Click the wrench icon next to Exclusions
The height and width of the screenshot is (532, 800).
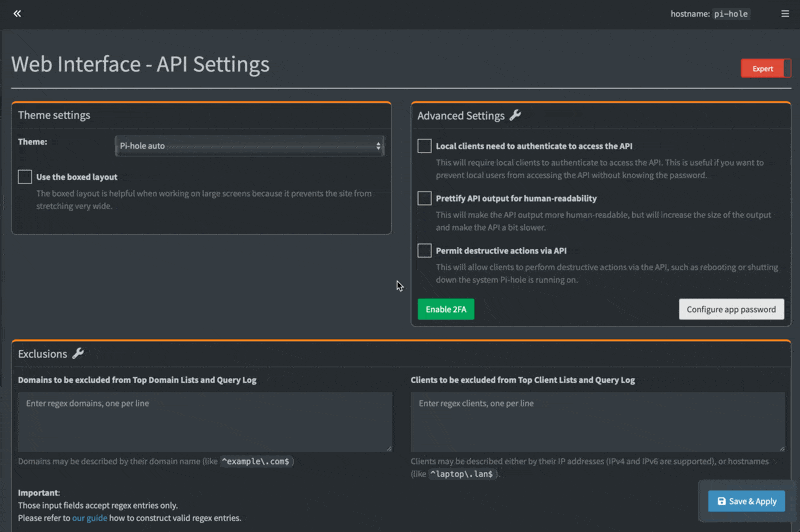(78, 353)
